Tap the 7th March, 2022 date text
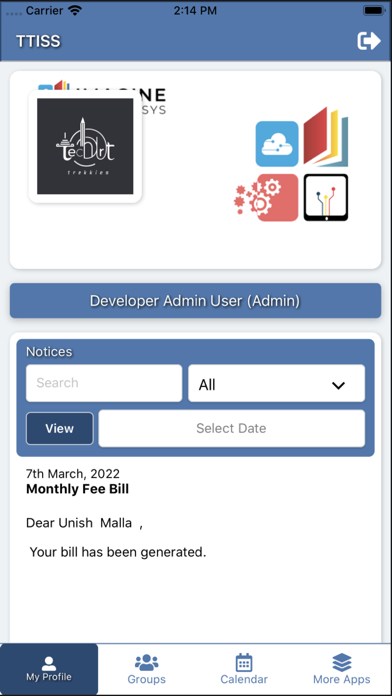 coord(73,474)
